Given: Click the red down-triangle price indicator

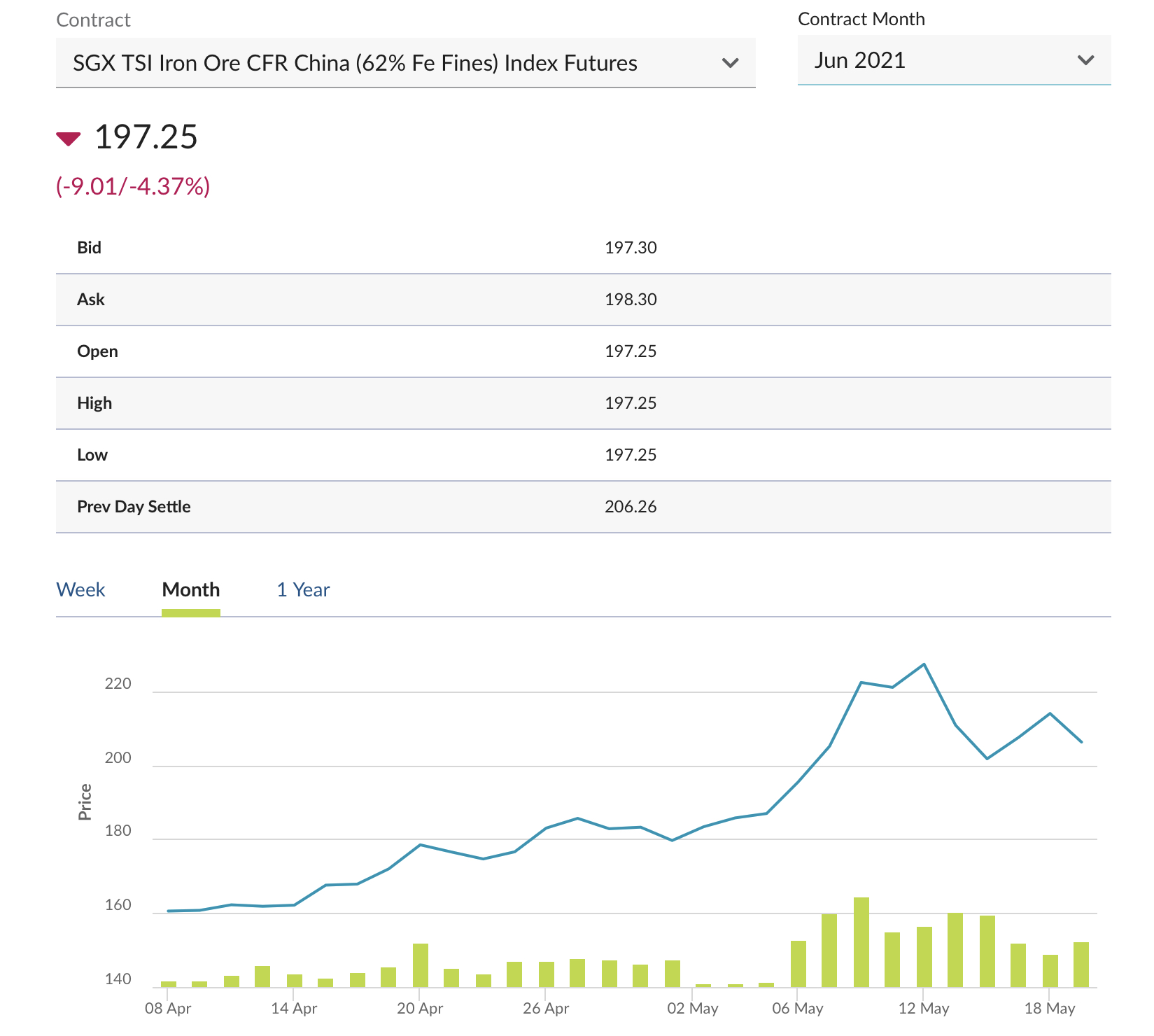Looking at the screenshot, I should coord(69,139).
